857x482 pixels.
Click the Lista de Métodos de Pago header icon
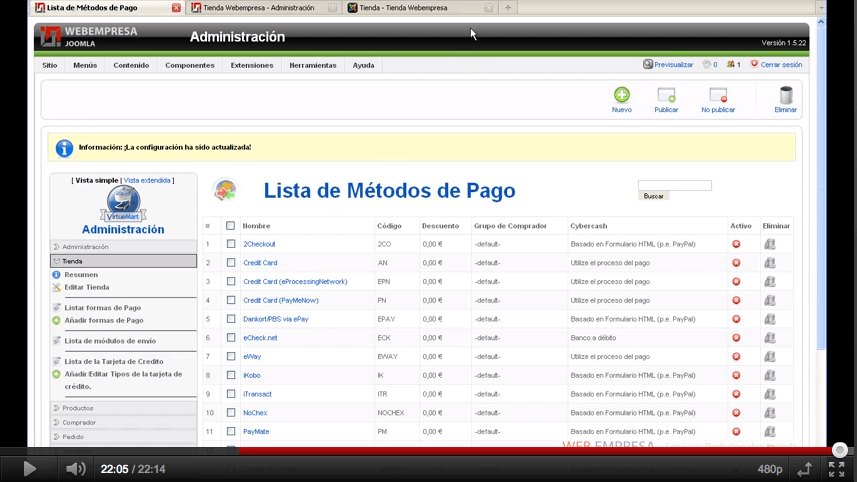pyautogui.click(x=225, y=191)
